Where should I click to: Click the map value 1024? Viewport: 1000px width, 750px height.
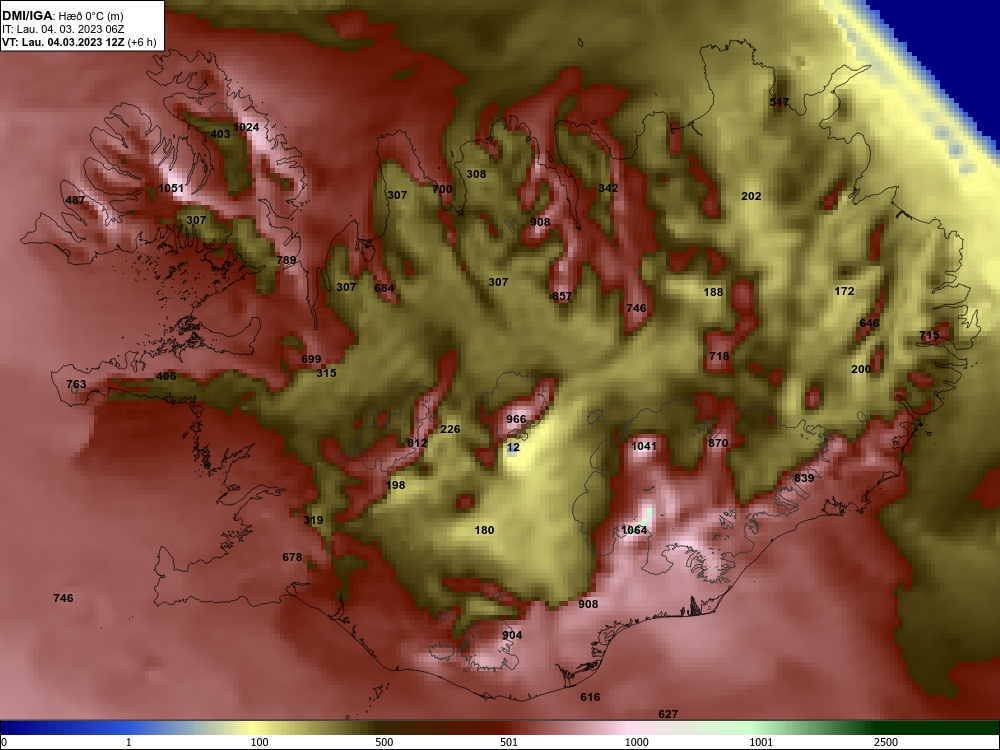click(246, 128)
